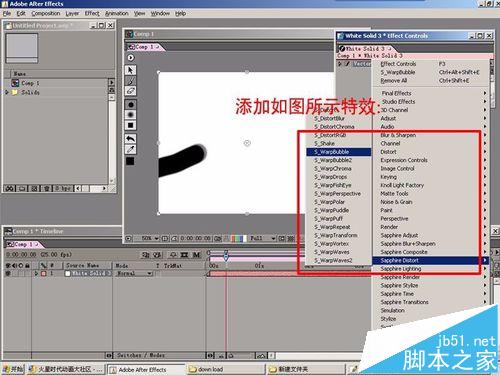Open Studio Effects submenu
500x375 pixels.
[430, 101]
